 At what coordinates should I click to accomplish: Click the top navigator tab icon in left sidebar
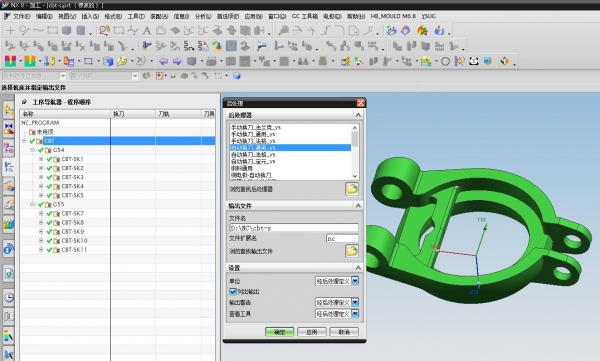tap(8, 111)
